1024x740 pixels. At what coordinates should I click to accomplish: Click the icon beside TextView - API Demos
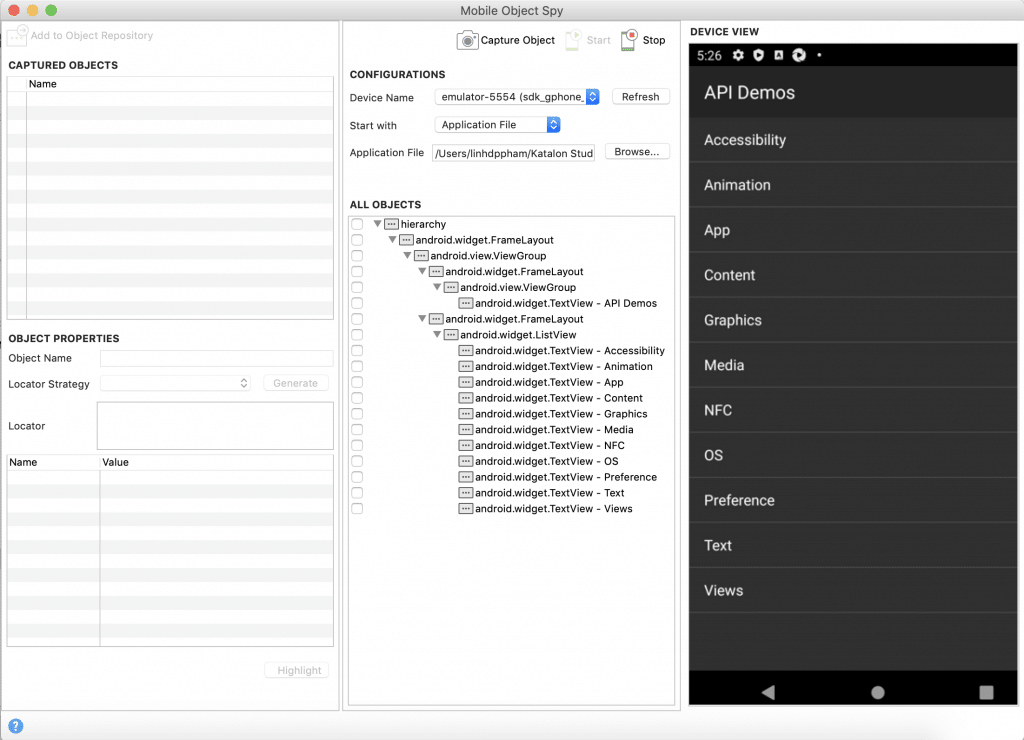[466, 303]
